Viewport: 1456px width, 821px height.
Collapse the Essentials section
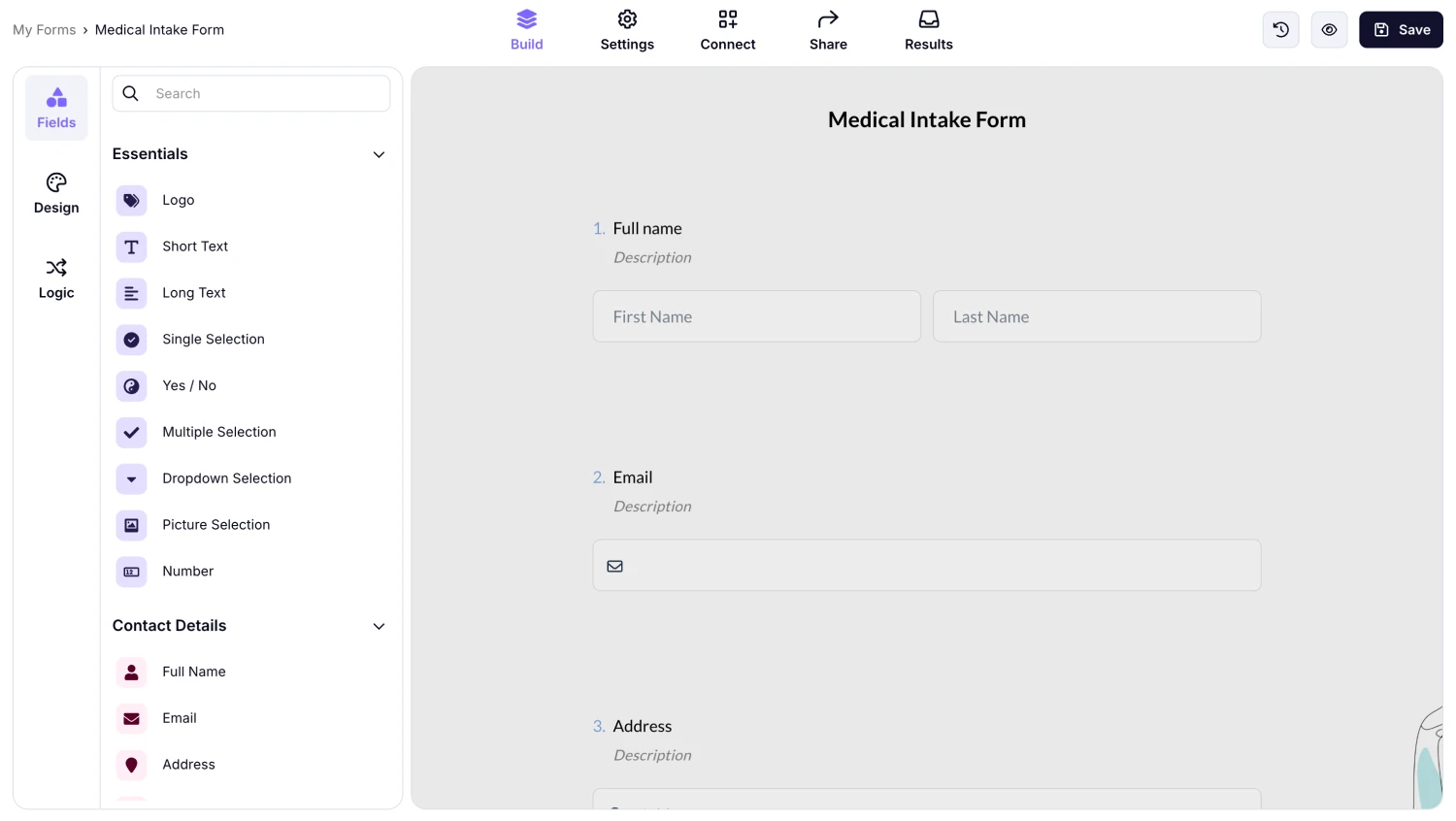[x=379, y=154]
